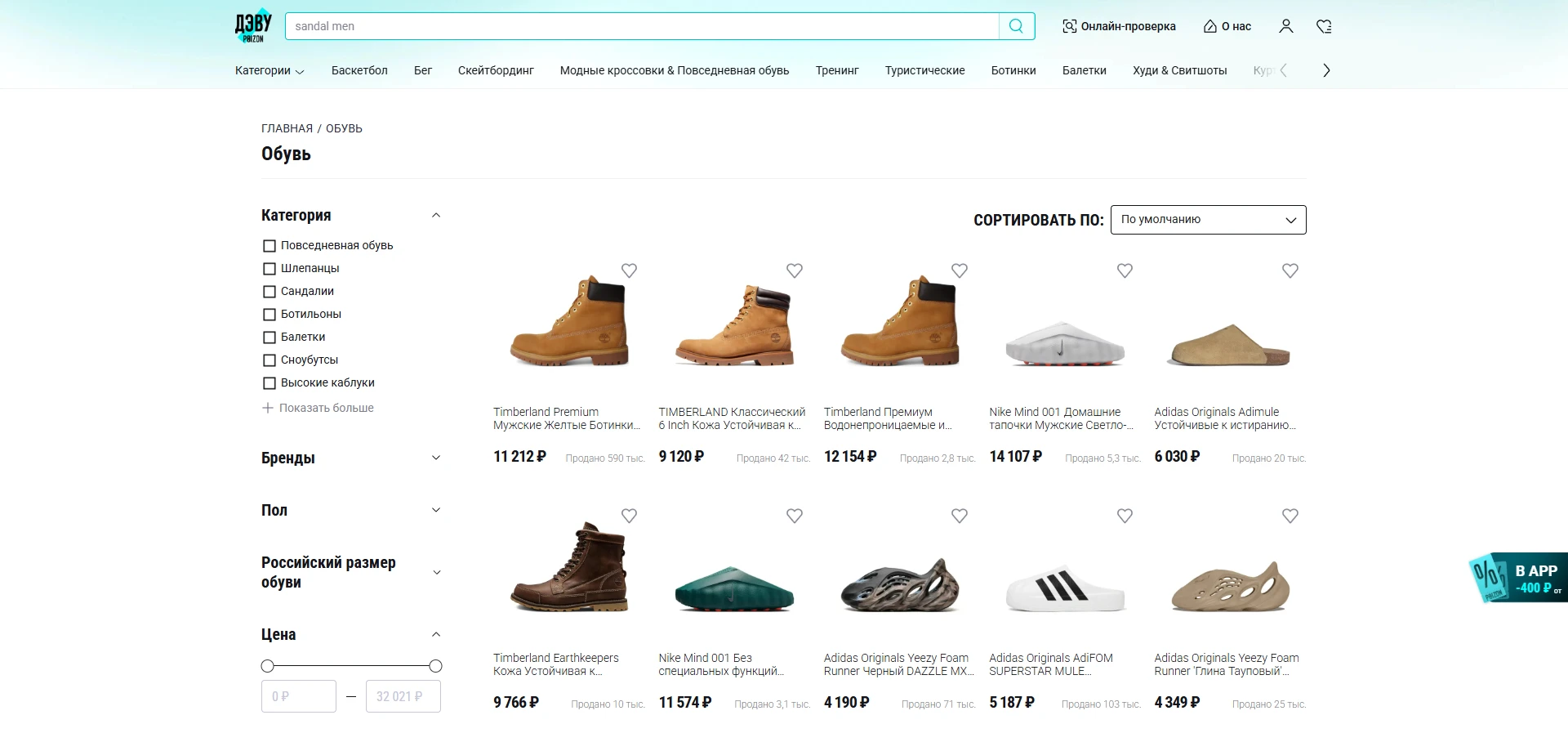Screen dimensions: 1568x751
Task: Go to the Бег category
Action: pos(423,70)
